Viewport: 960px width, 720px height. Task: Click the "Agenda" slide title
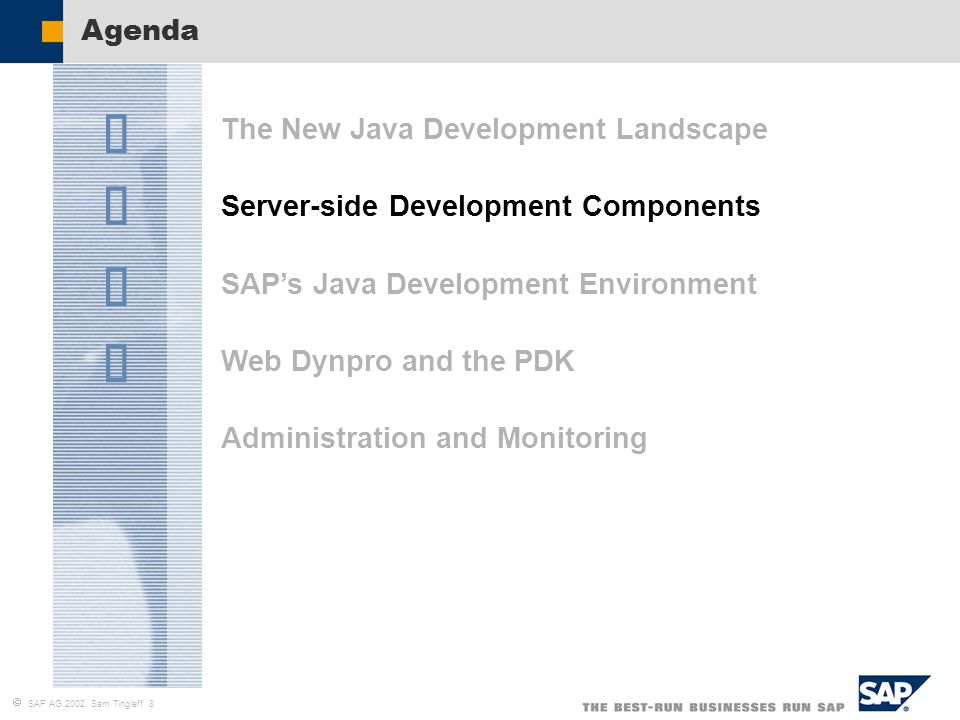(140, 31)
